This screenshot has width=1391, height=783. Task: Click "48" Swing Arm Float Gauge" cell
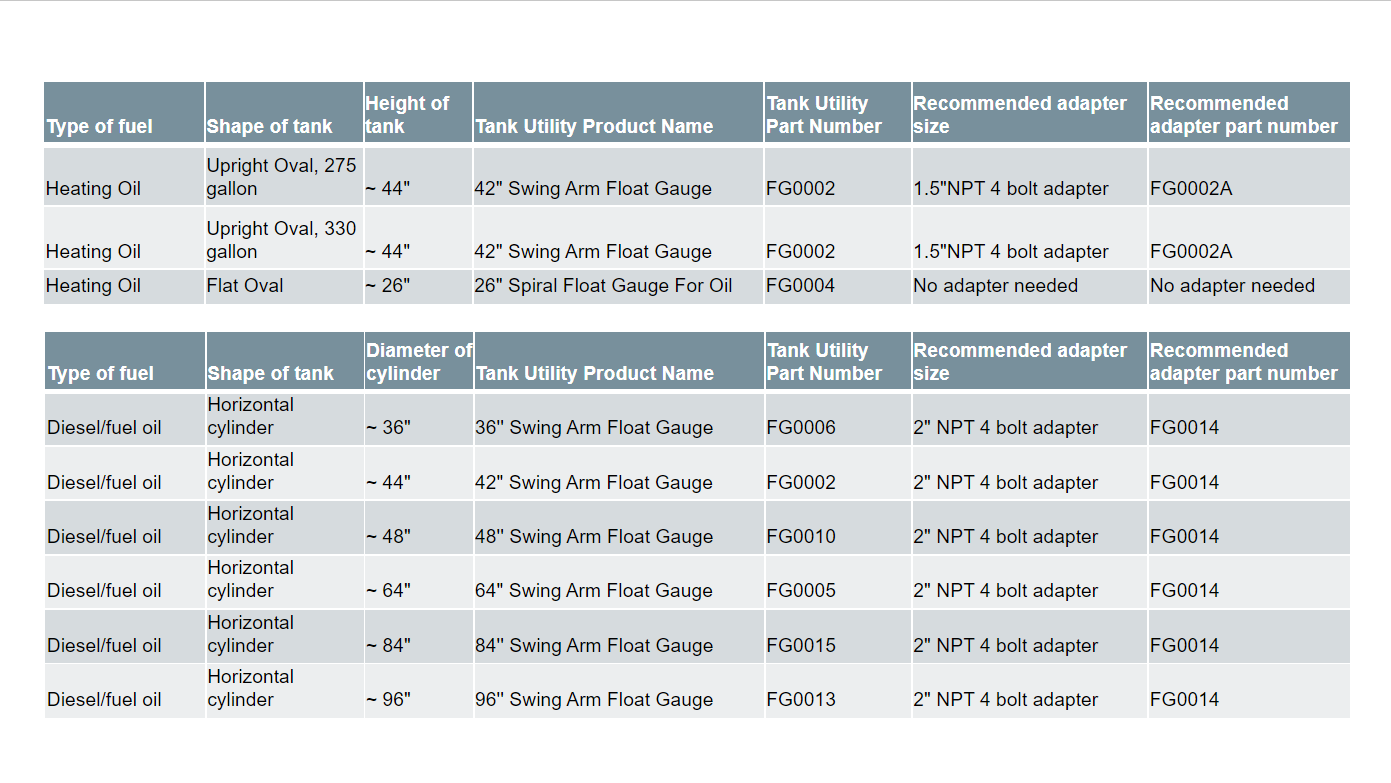tap(618, 528)
